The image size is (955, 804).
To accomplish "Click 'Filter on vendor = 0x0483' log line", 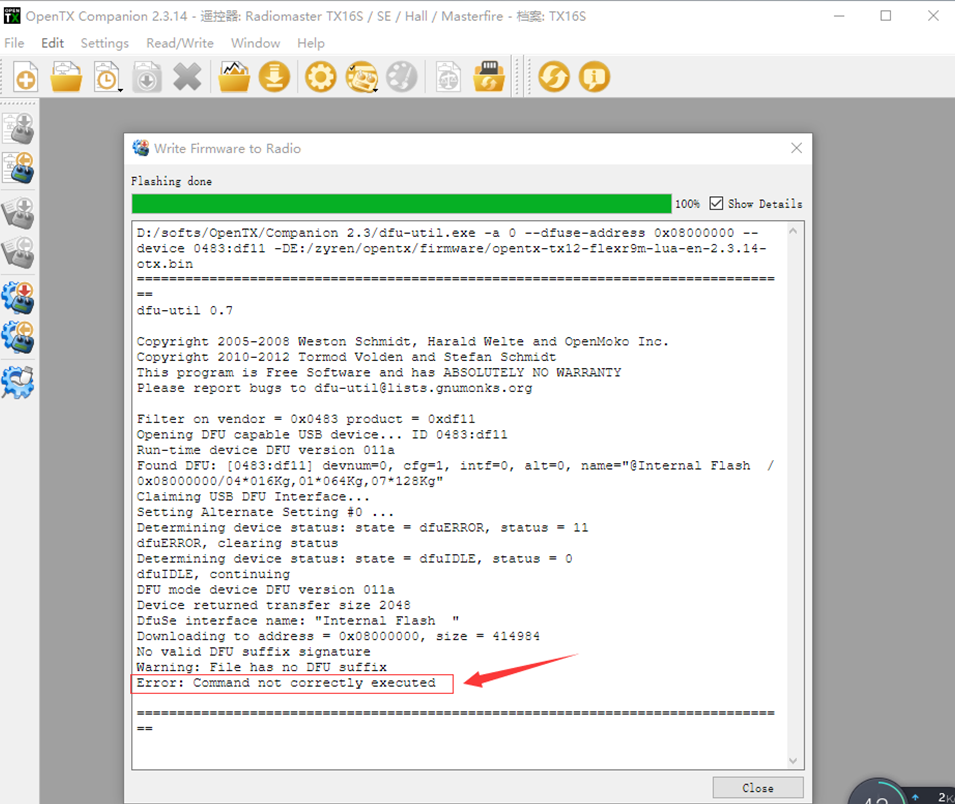I will tap(306, 419).
